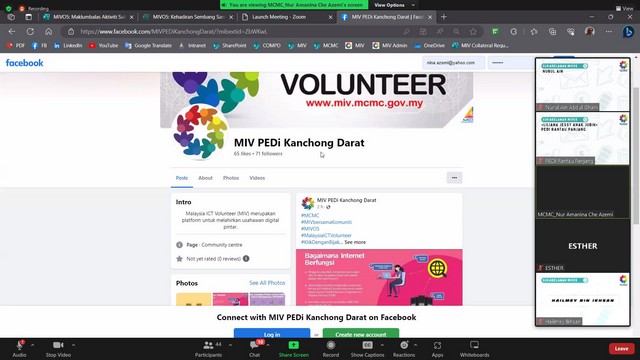
Task: Click the red Leave button
Action: click(621, 349)
